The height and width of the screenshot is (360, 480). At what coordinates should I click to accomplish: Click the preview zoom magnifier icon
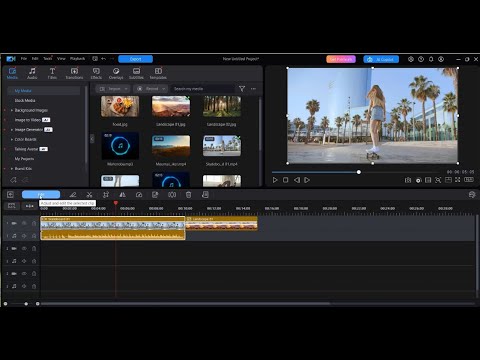click(438, 180)
